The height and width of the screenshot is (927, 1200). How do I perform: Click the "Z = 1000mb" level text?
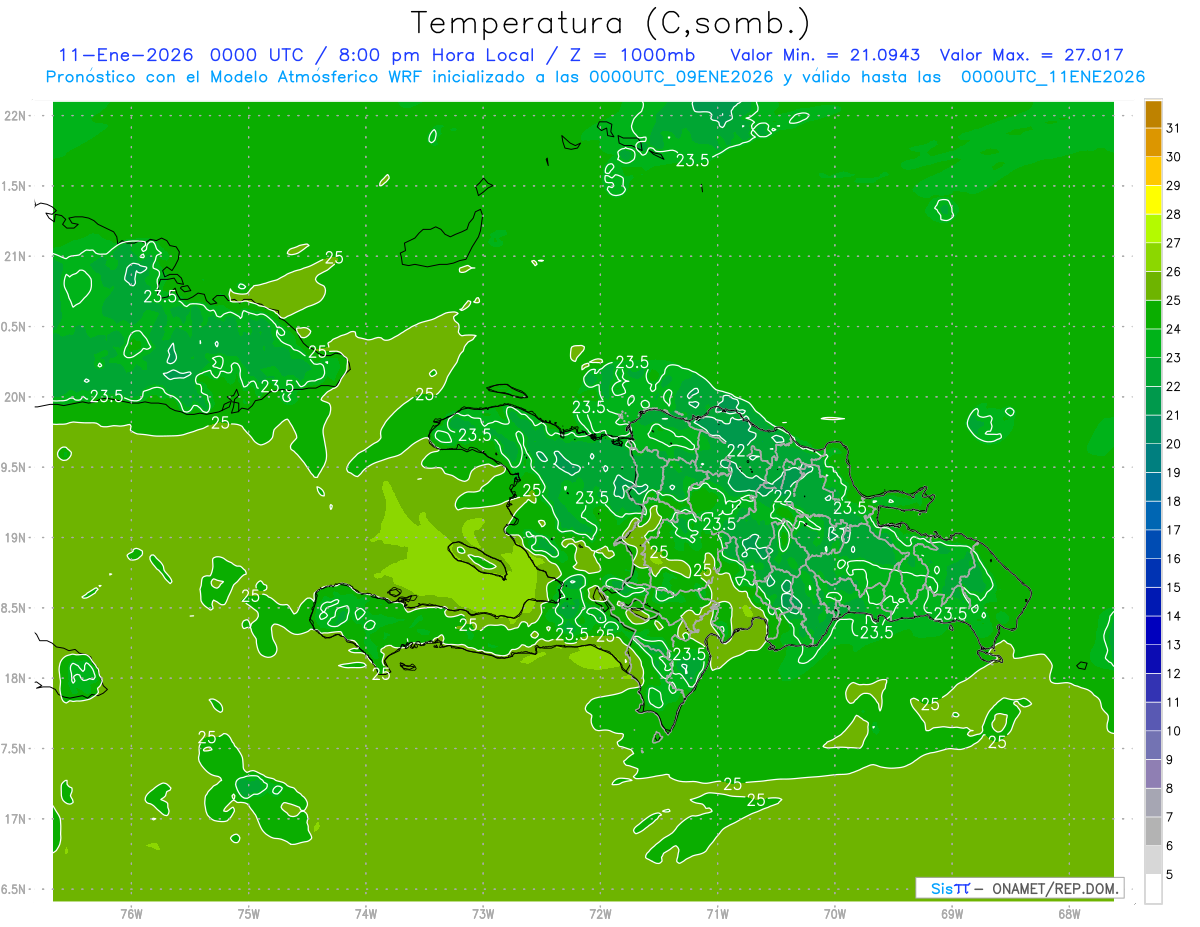[634, 55]
